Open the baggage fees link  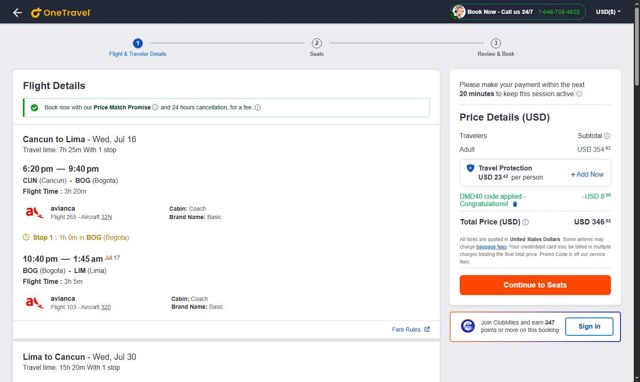pos(491,247)
